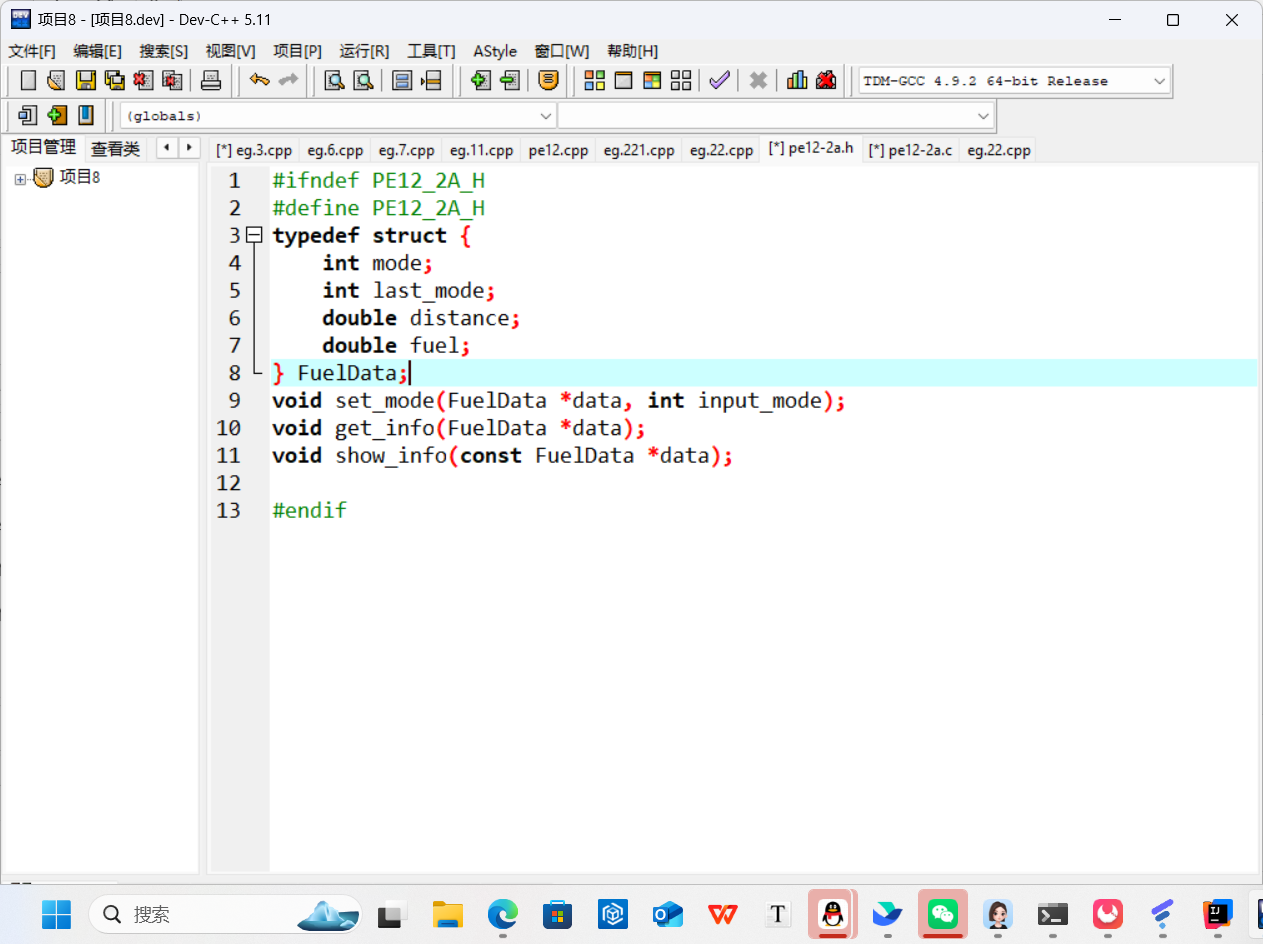Click the Compile & Run toolbar icon

[x=652, y=81]
